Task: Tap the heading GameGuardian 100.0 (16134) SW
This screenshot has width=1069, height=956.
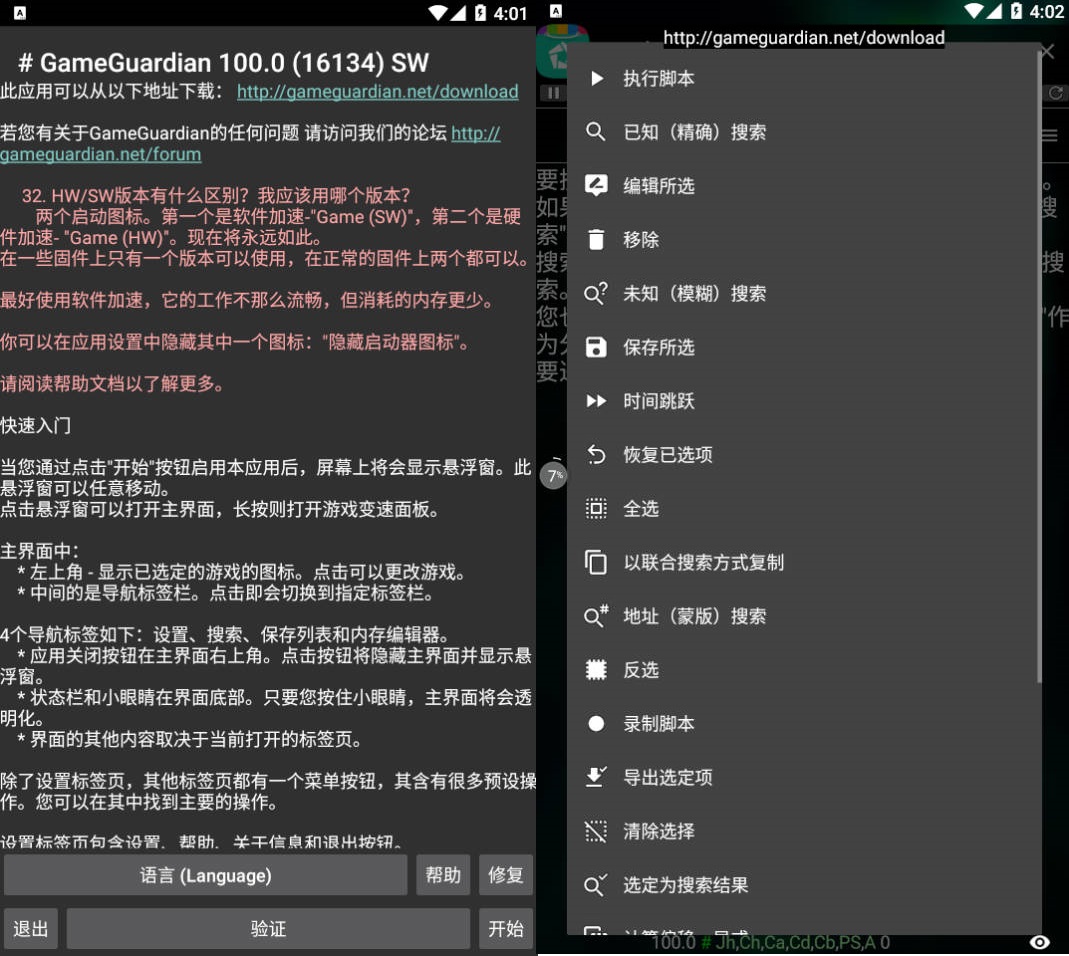Action: point(224,63)
